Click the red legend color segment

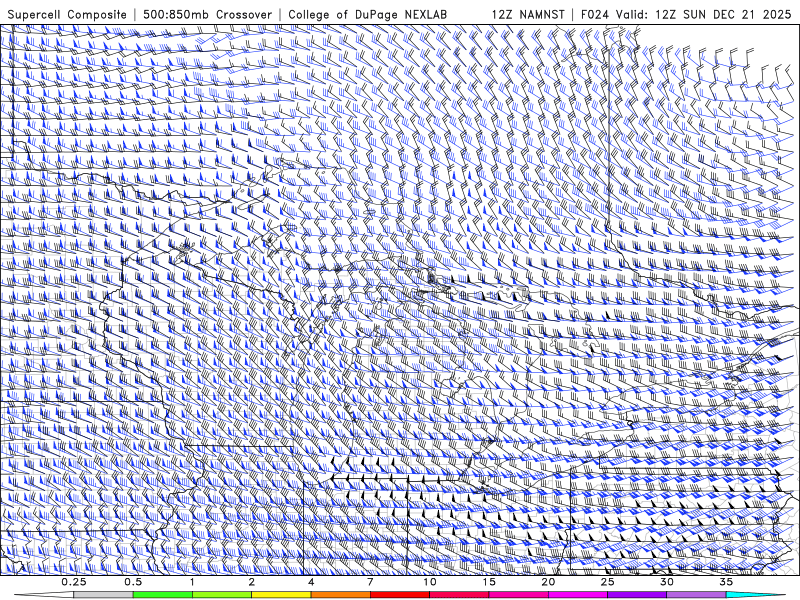pyautogui.click(x=399, y=595)
